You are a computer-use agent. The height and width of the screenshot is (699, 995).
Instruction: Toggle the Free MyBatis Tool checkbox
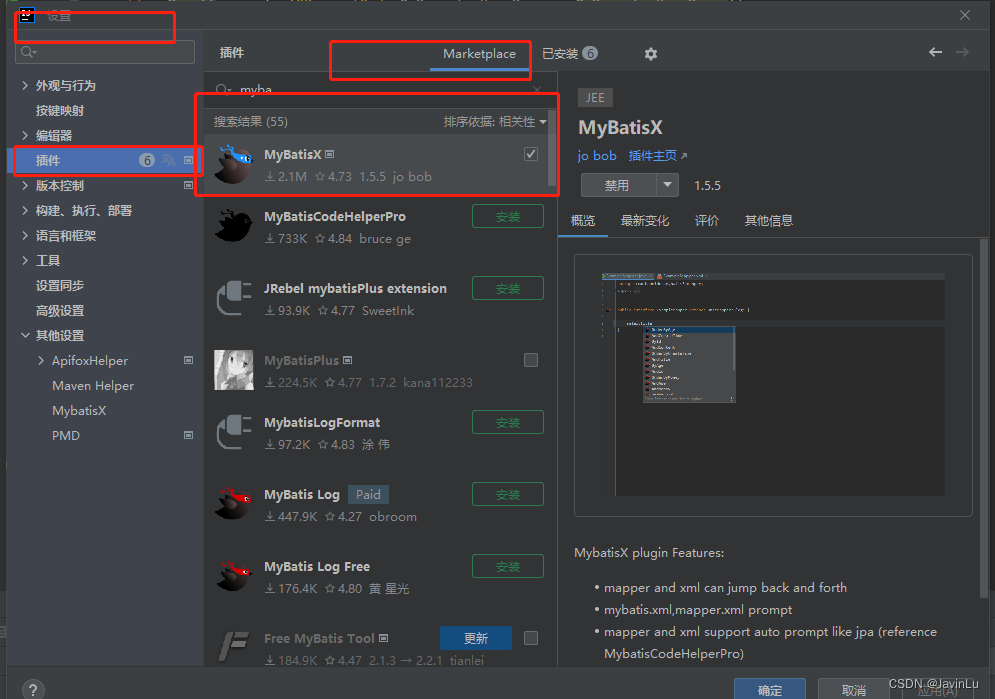point(531,637)
